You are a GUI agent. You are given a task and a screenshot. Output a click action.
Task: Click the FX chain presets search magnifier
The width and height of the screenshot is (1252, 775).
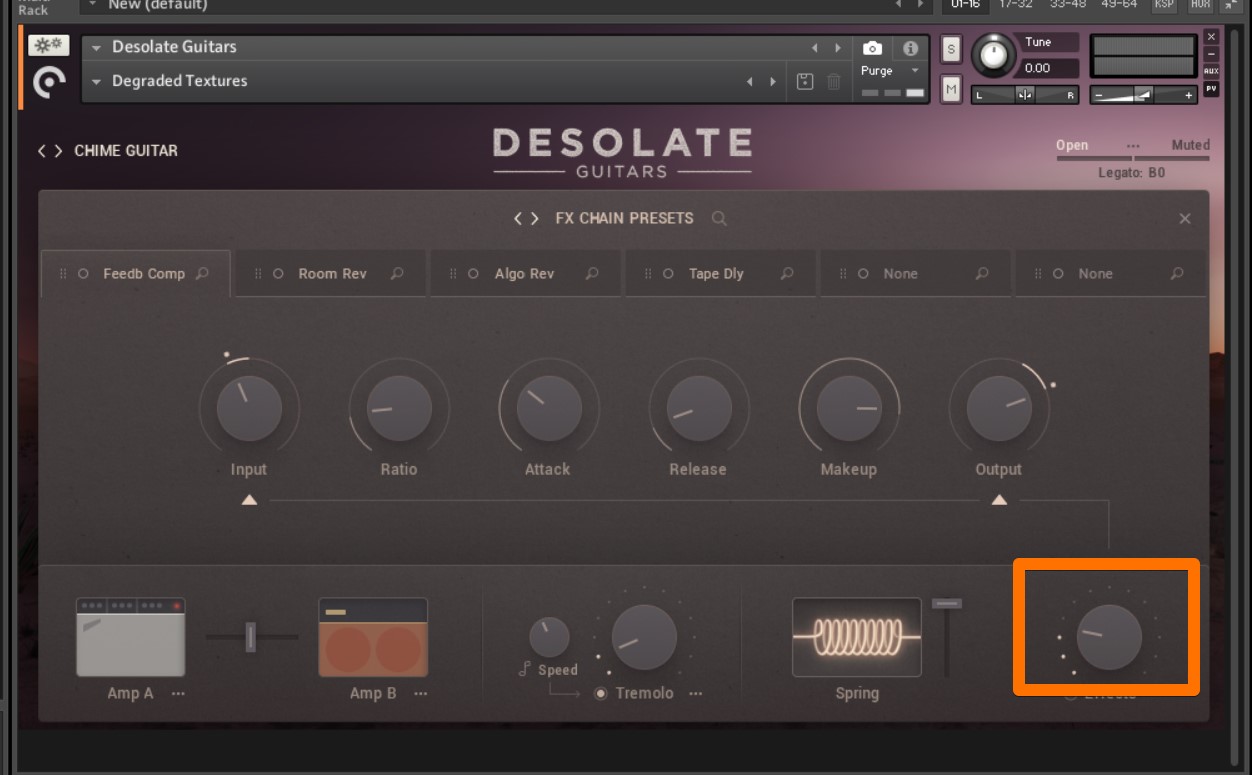(719, 218)
